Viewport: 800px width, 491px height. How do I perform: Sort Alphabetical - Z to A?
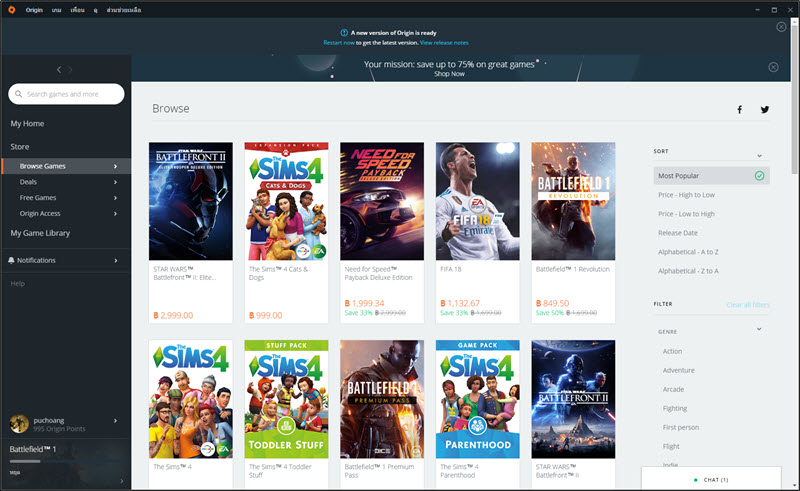pyautogui.click(x=688, y=271)
